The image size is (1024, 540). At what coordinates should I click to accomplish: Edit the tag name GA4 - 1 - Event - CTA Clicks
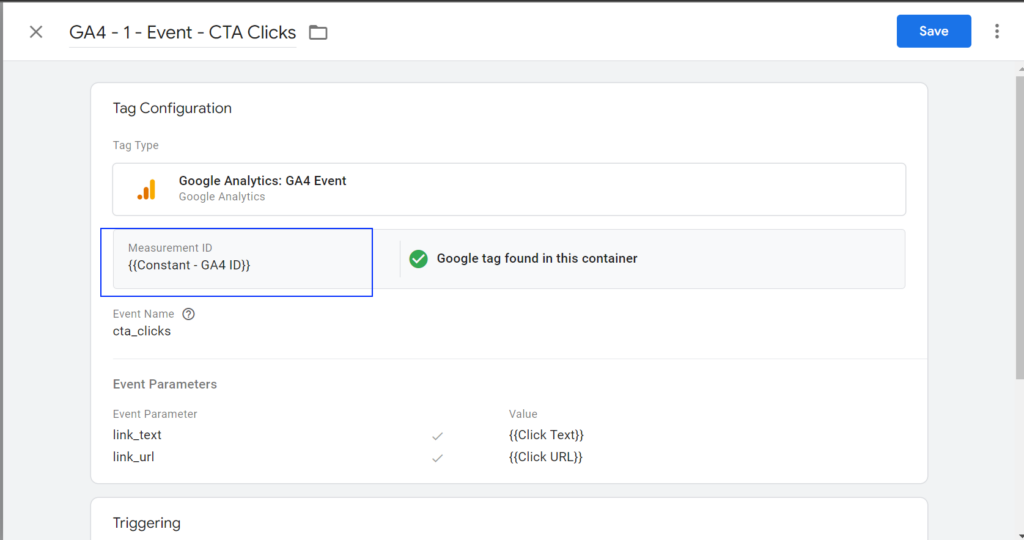[x=182, y=33]
